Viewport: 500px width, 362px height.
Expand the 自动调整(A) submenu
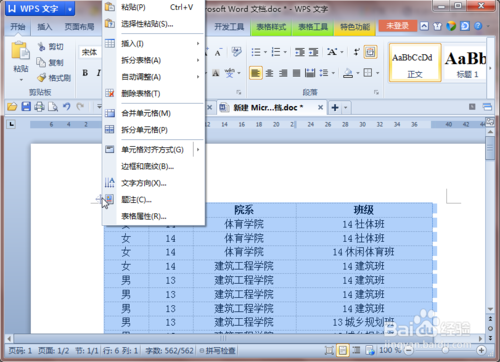pyautogui.click(x=198, y=77)
